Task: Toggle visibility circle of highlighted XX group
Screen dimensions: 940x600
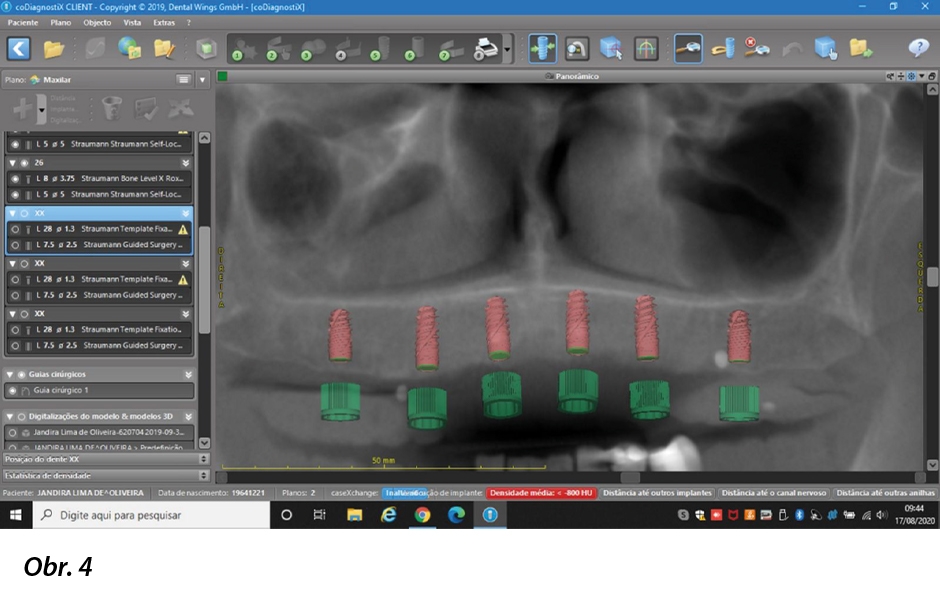Action: click(25, 213)
